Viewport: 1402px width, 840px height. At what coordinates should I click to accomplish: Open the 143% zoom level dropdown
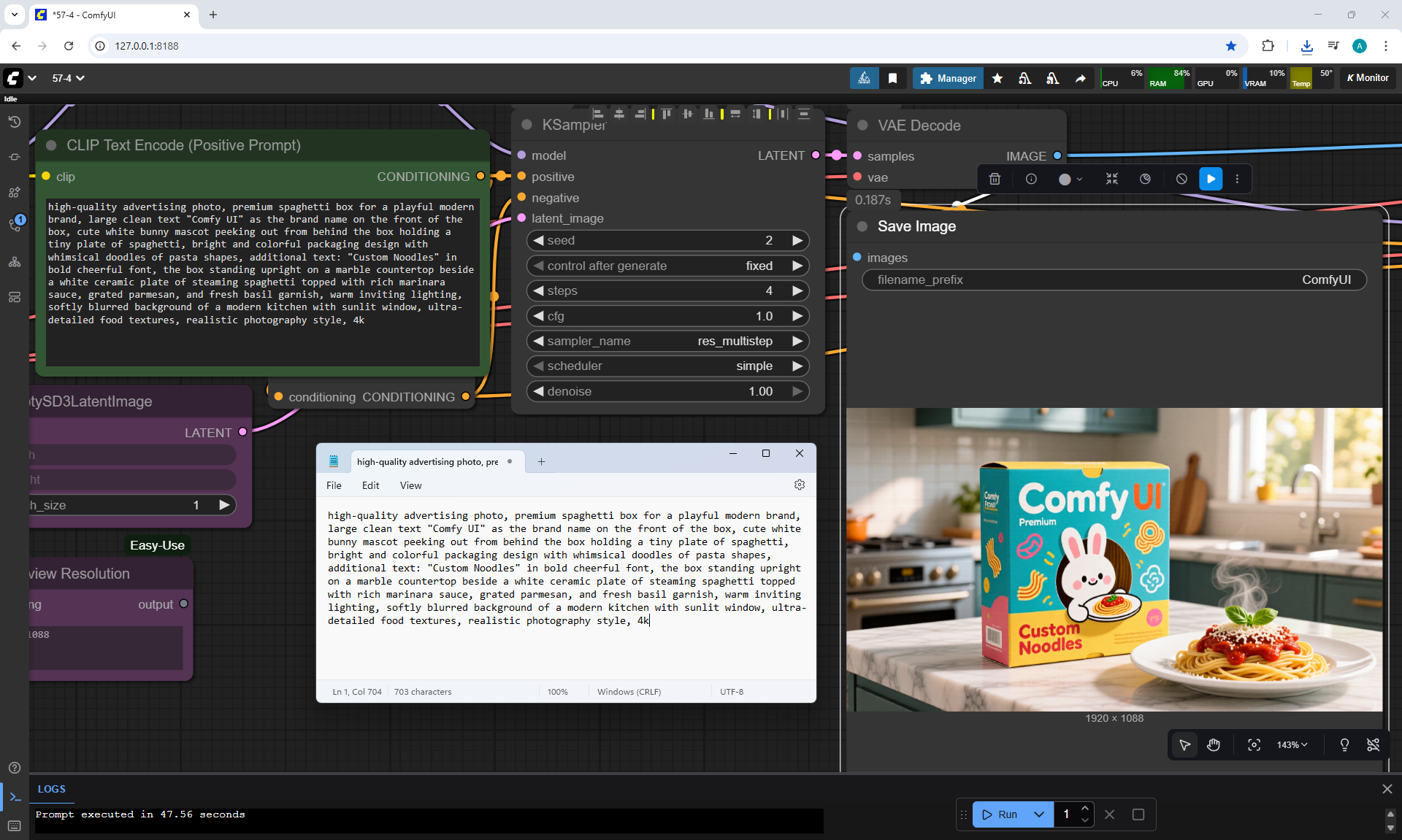pyautogui.click(x=1292, y=745)
